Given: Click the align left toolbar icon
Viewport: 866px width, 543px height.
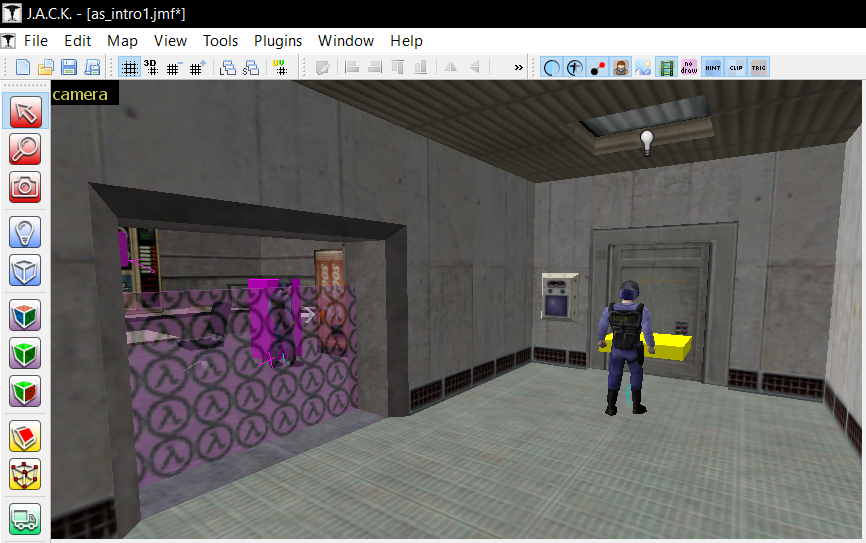Looking at the screenshot, I should [351, 67].
